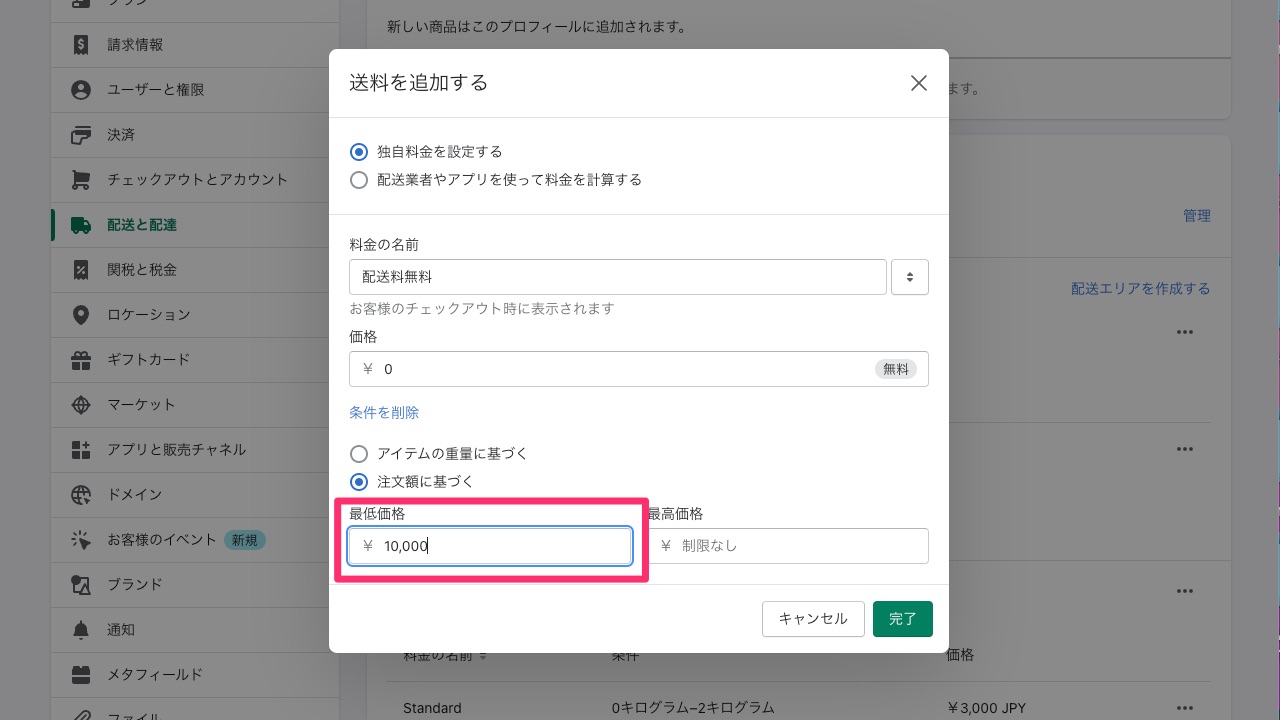Screen dimensions: 1280x720
Task: Click the 請求情報 billing icon in sidebar
Action: 81,45
